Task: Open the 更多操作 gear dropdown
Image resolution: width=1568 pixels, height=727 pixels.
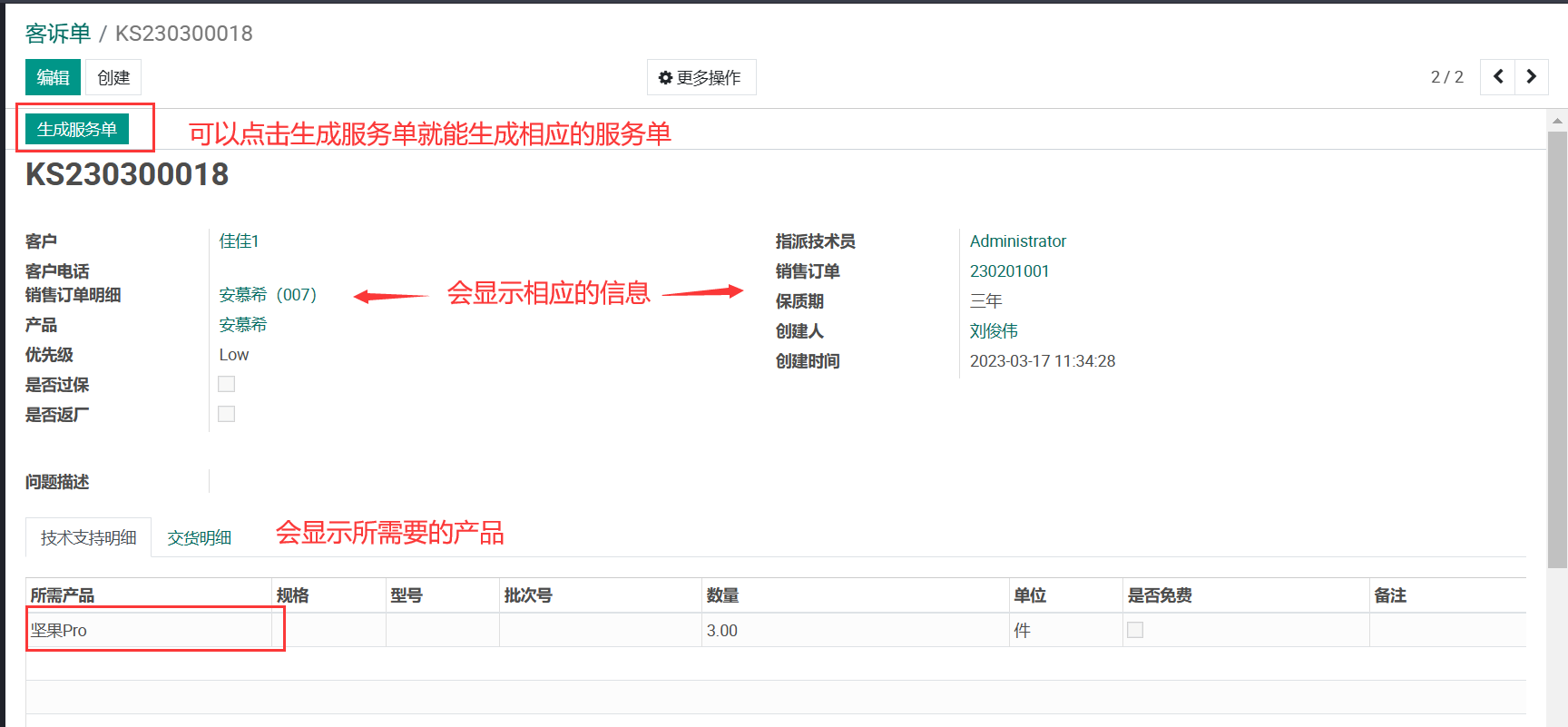Action: click(x=701, y=78)
